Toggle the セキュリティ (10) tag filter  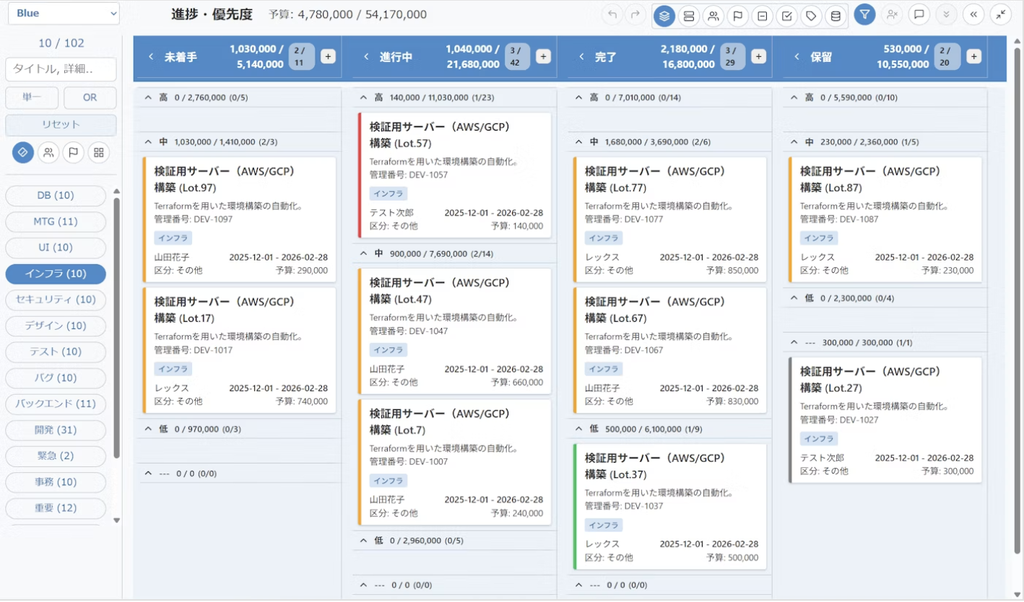[56, 300]
